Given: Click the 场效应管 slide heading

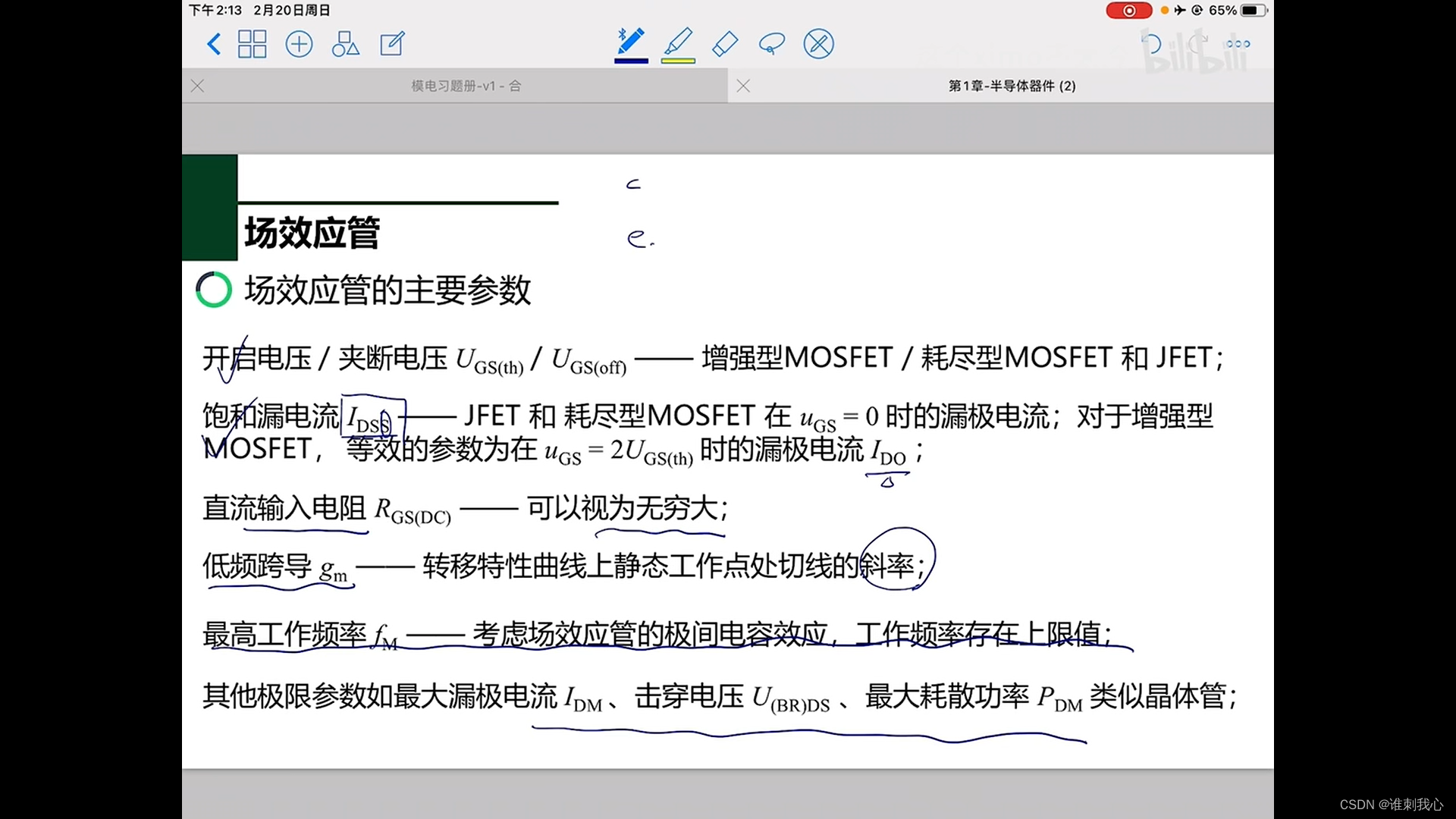Looking at the screenshot, I should [x=312, y=233].
